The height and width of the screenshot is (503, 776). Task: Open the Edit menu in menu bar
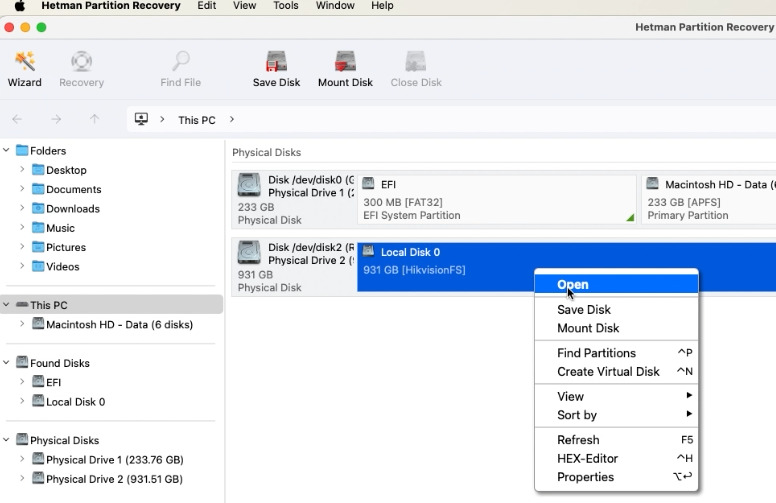(x=206, y=5)
